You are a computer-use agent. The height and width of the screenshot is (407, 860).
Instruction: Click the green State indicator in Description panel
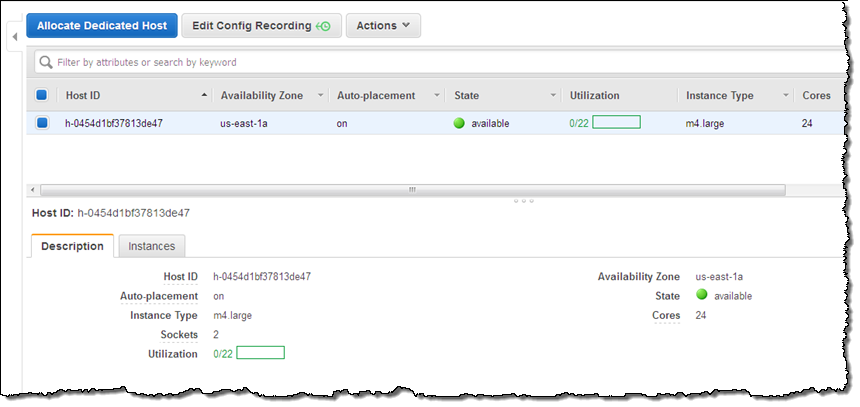pos(701,295)
